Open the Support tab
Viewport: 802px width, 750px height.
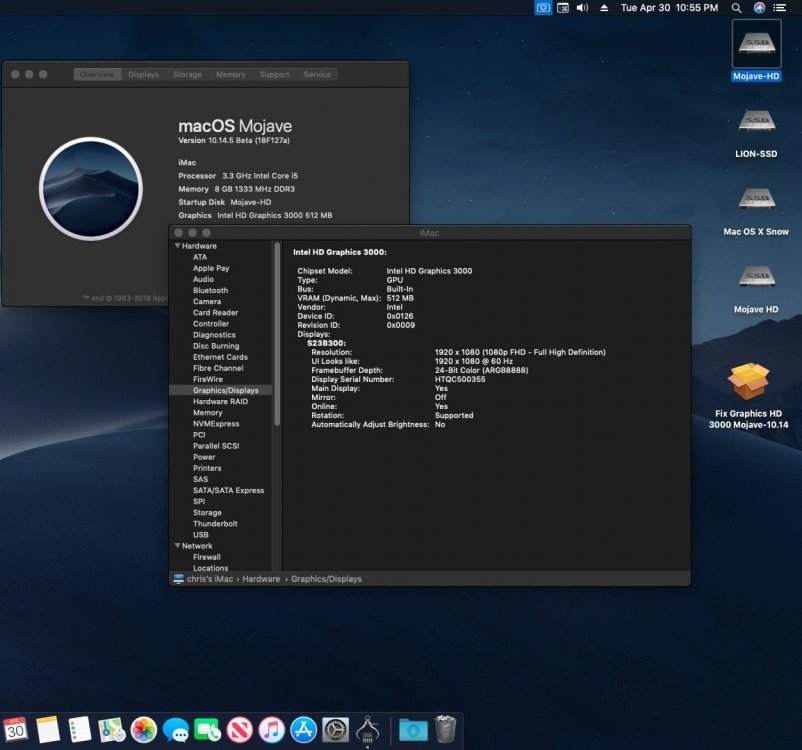(274, 74)
